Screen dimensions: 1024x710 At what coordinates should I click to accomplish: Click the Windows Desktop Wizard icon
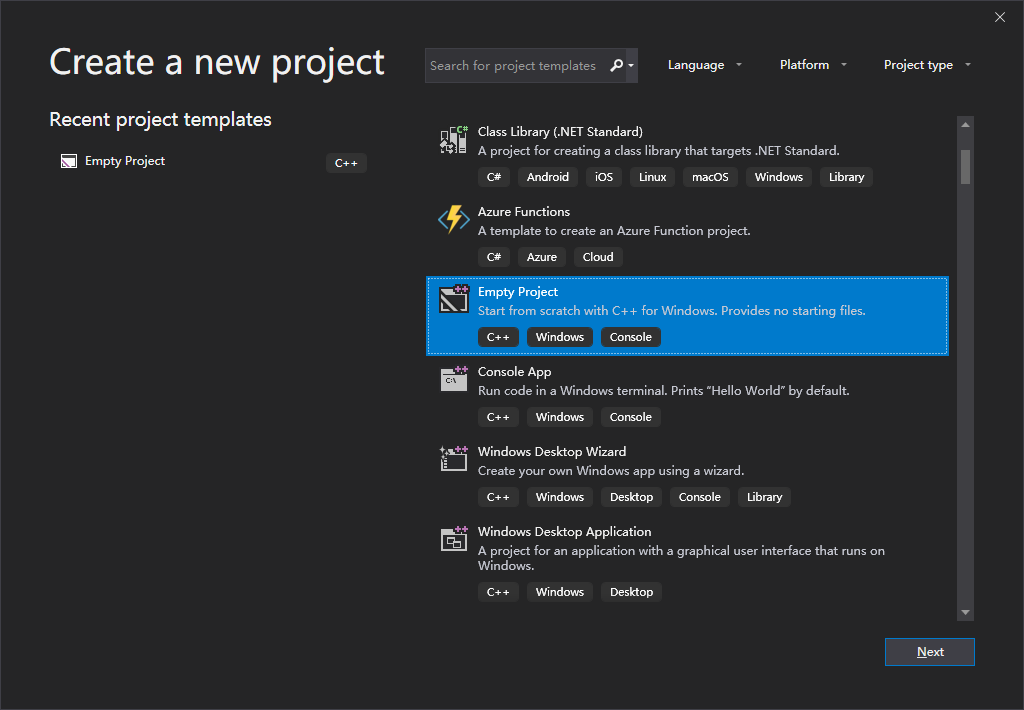453,459
